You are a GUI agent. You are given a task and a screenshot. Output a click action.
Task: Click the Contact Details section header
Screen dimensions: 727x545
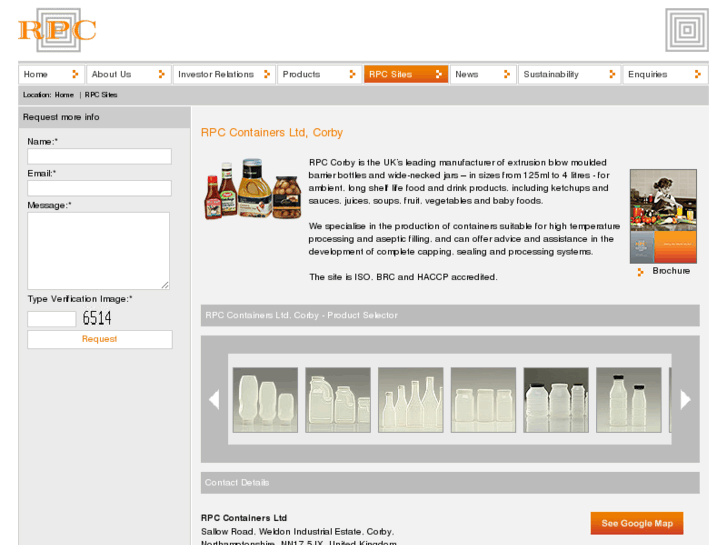(x=450, y=483)
